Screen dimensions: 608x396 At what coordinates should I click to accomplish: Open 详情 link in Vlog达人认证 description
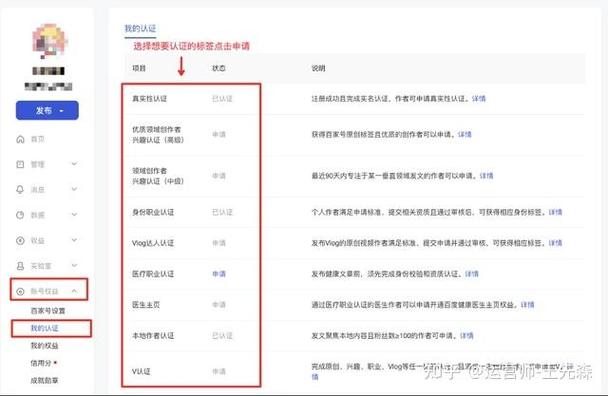pyautogui.click(x=555, y=243)
